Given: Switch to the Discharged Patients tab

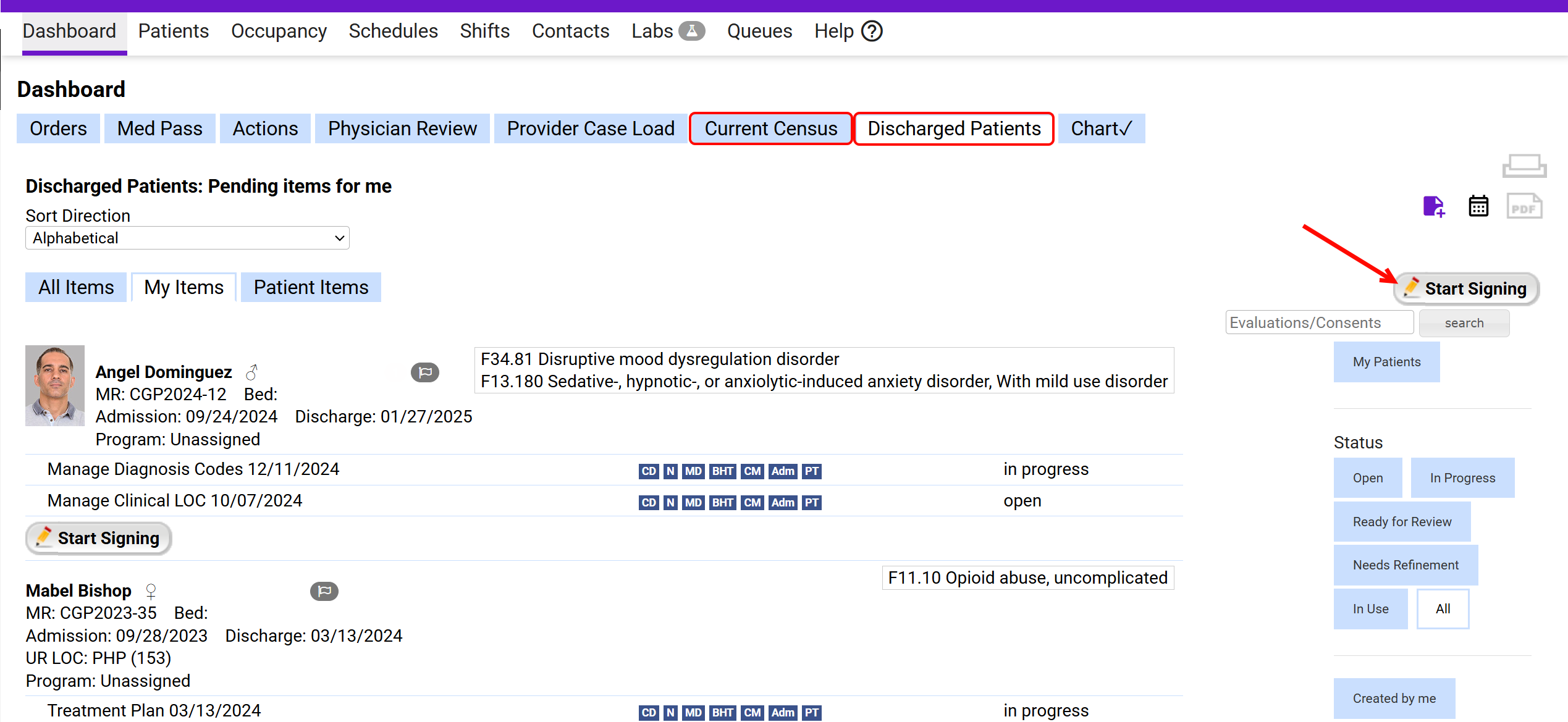Looking at the screenshot, I should [x=953, y=129].
